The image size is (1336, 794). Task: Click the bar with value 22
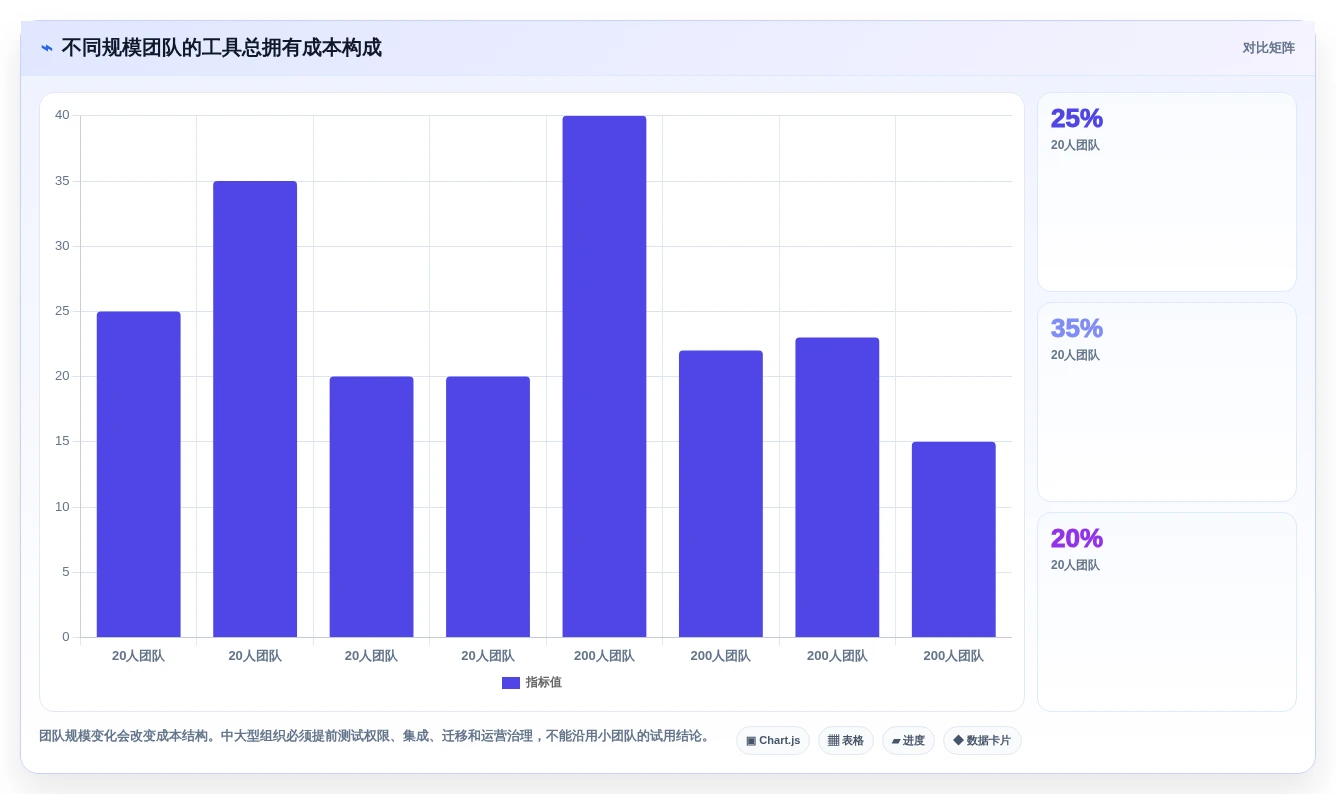coord(720,494)
